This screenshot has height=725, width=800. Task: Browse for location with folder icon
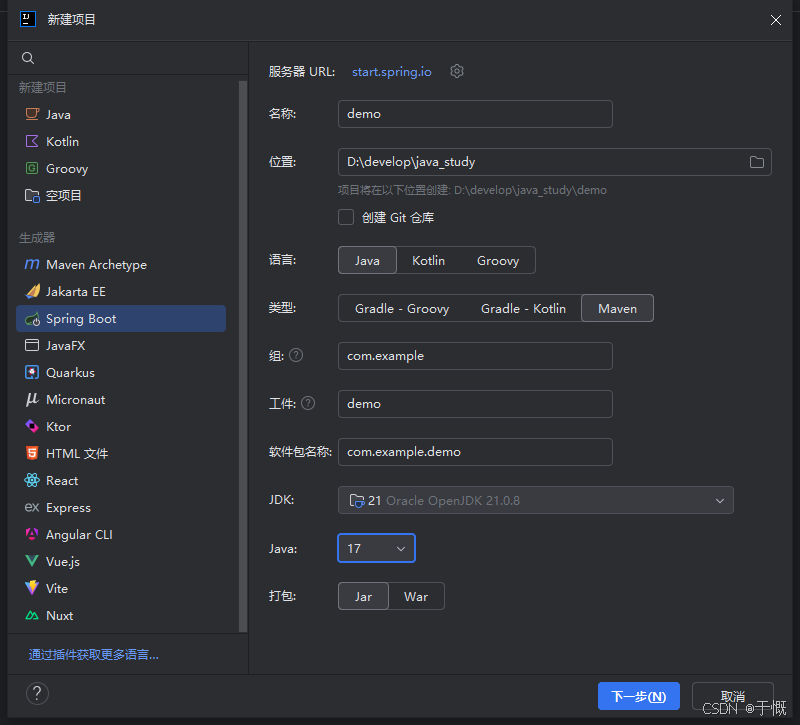point(757,162)
